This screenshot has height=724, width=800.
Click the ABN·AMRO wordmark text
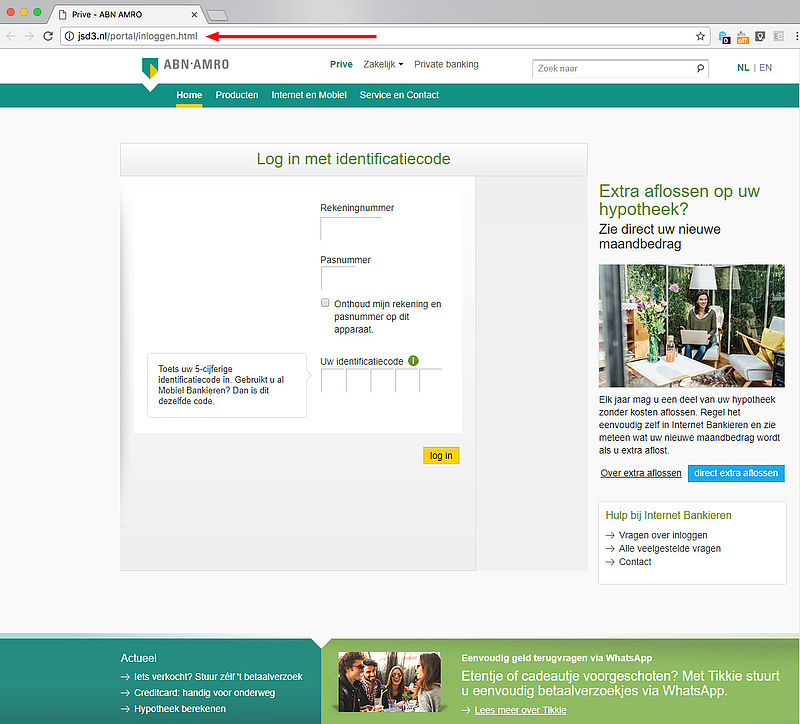pyautogui.click(x=196, y=64)
